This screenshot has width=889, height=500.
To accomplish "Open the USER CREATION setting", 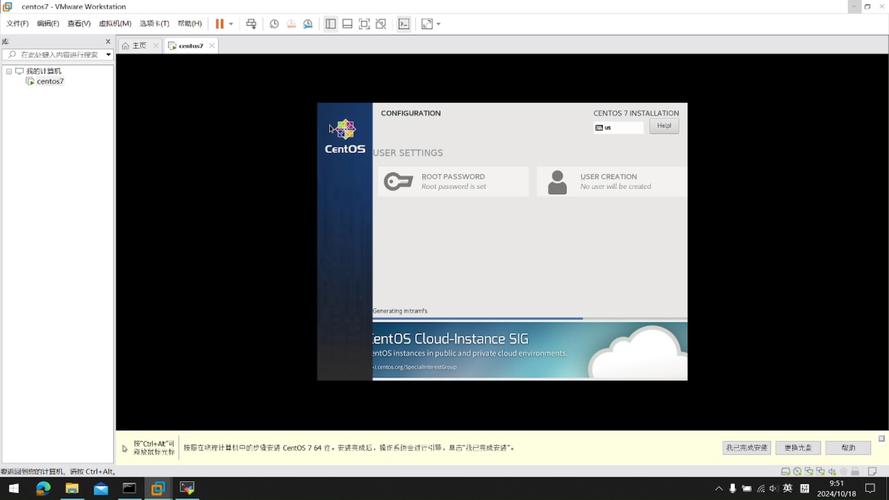I will 612,181.
